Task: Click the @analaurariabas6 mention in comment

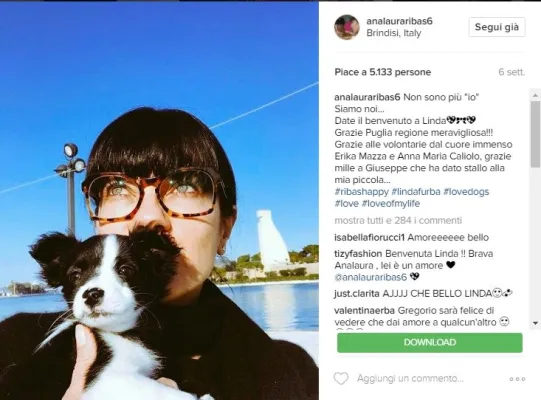Action: (371, 277)
